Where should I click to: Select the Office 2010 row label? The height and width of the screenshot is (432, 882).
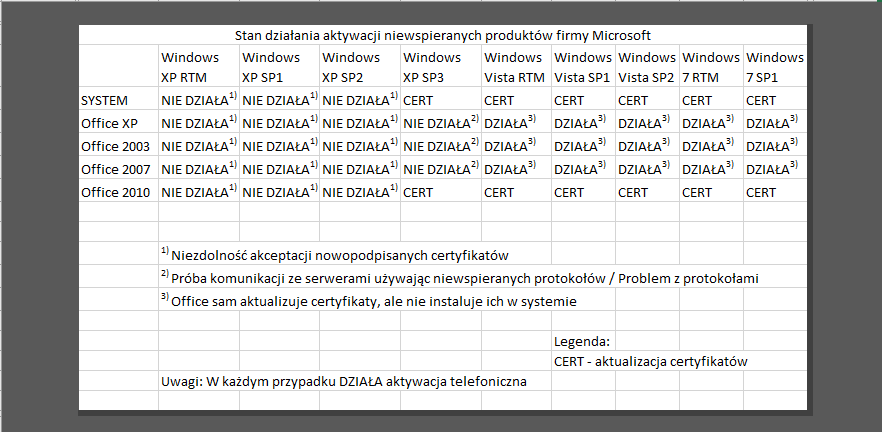(x=119, y=192)
